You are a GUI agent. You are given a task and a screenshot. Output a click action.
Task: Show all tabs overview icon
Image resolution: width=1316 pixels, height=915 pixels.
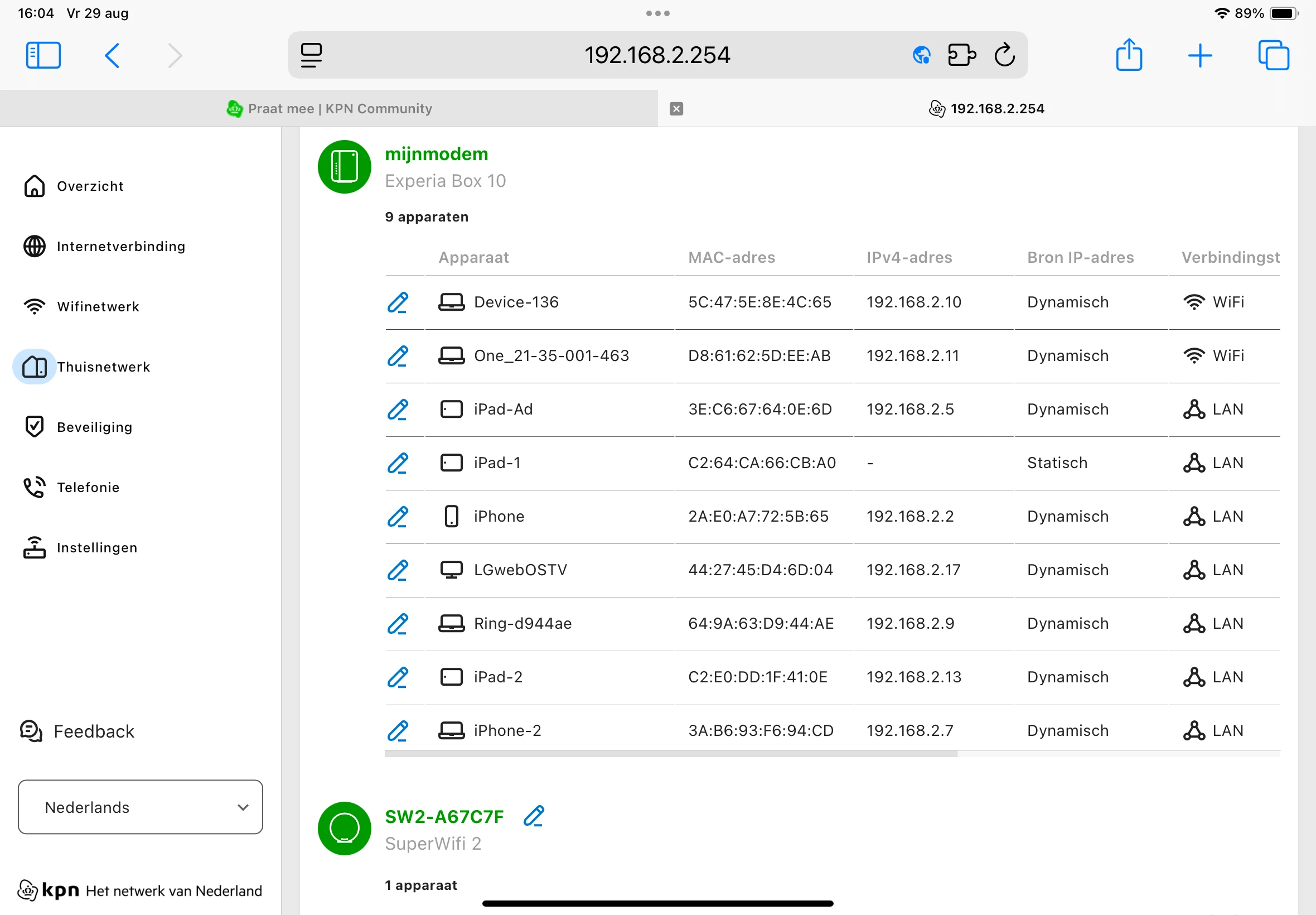(1273, 56)
